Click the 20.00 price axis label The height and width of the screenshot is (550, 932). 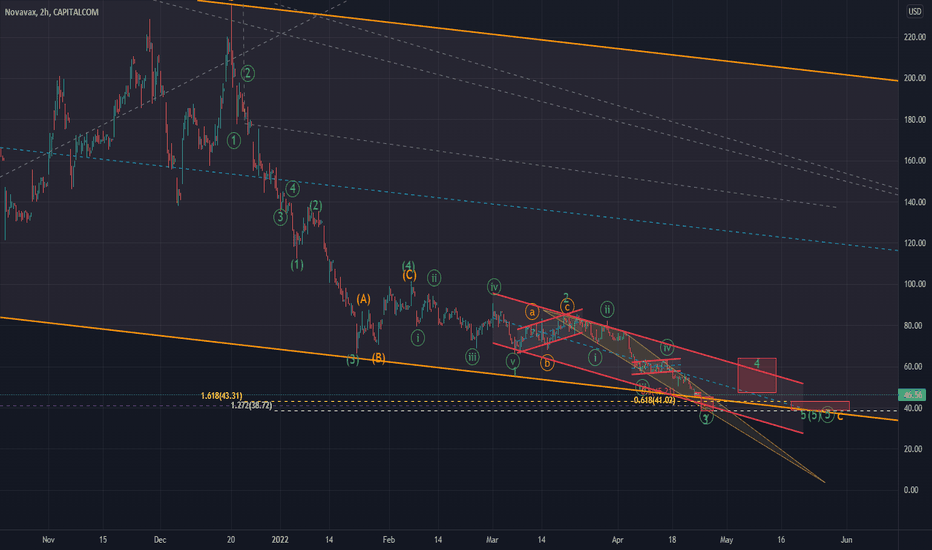point(913,449)
